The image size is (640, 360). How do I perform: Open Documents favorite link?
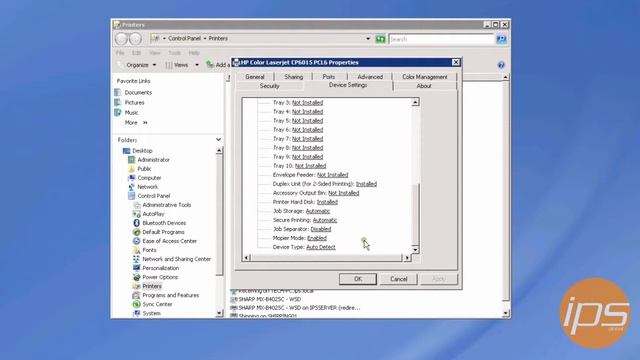(x=138, y=93)
